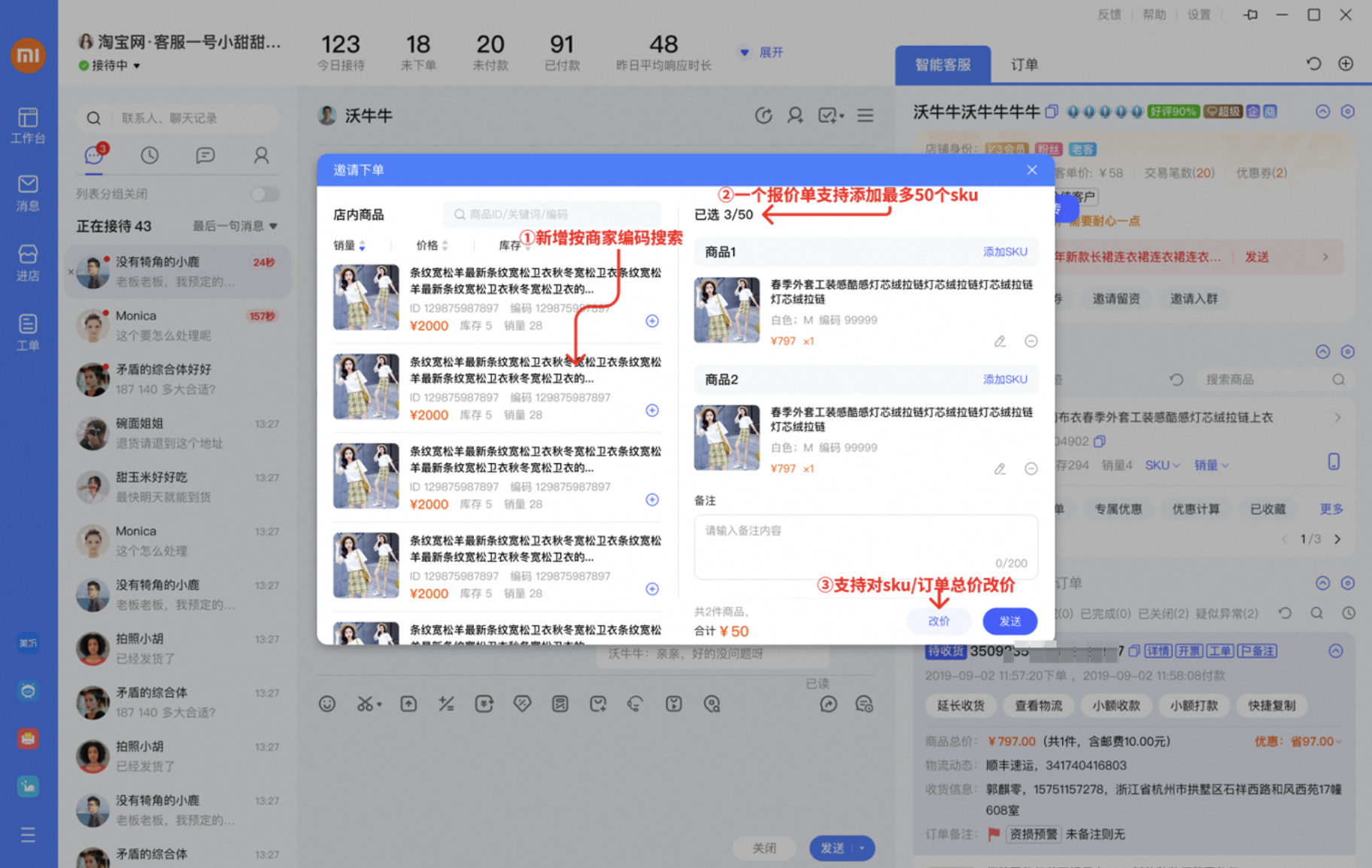Click the 发送 button in dialog

1009,621
